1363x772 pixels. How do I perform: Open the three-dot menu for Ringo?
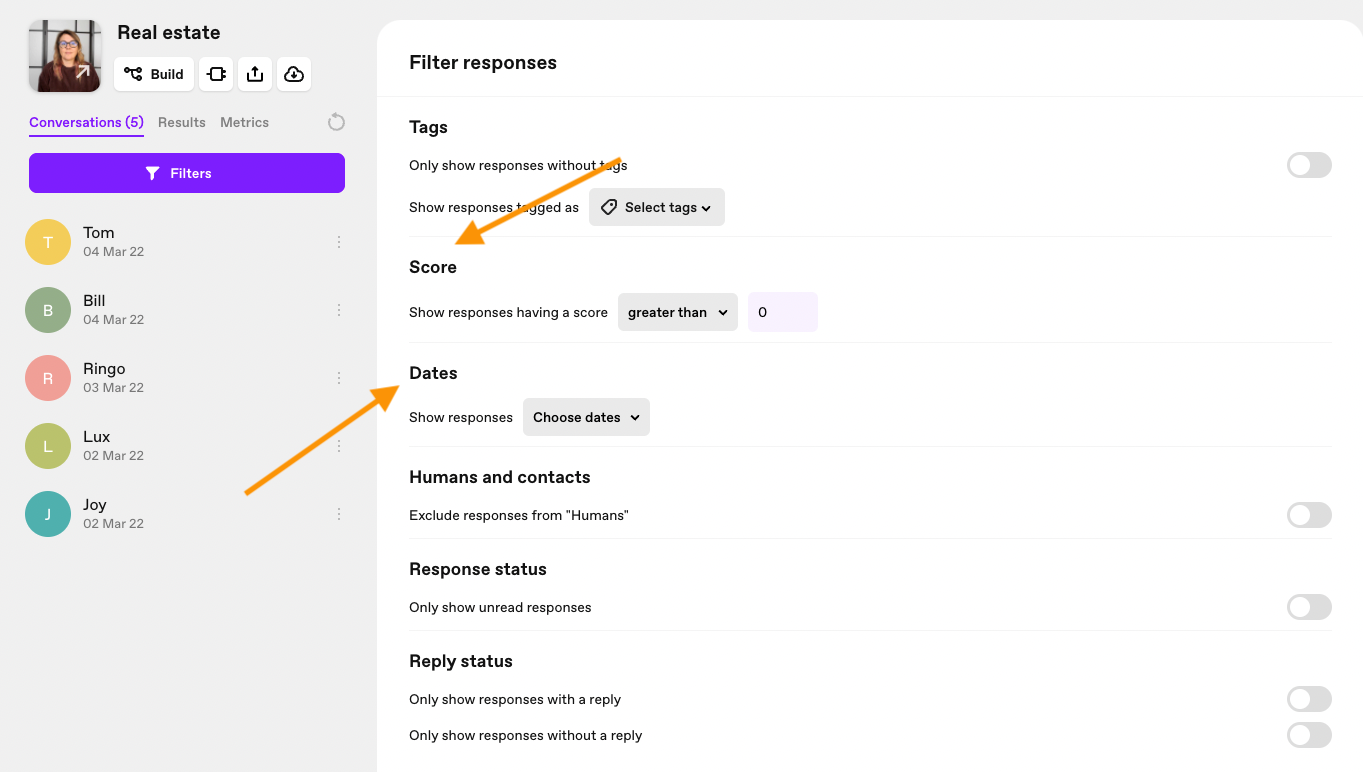[x=339, y=378]
